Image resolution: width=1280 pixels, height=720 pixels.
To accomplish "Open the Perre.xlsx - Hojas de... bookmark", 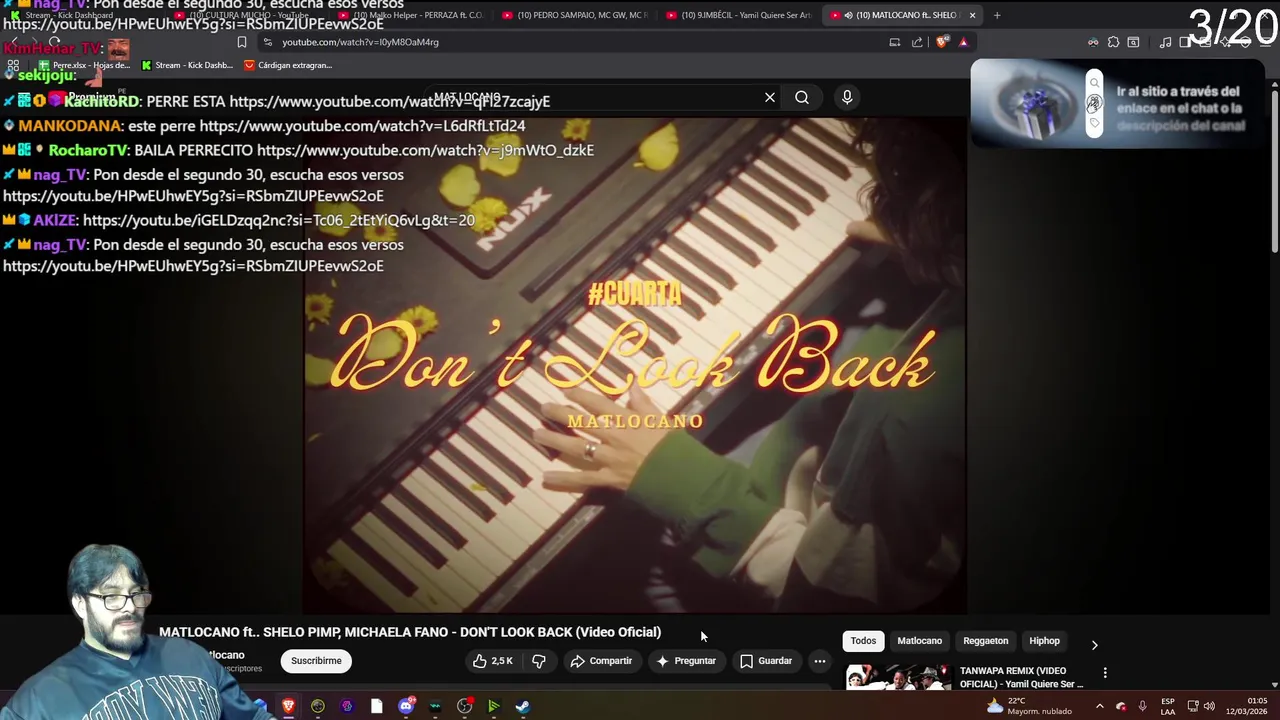I will point(83,65).
